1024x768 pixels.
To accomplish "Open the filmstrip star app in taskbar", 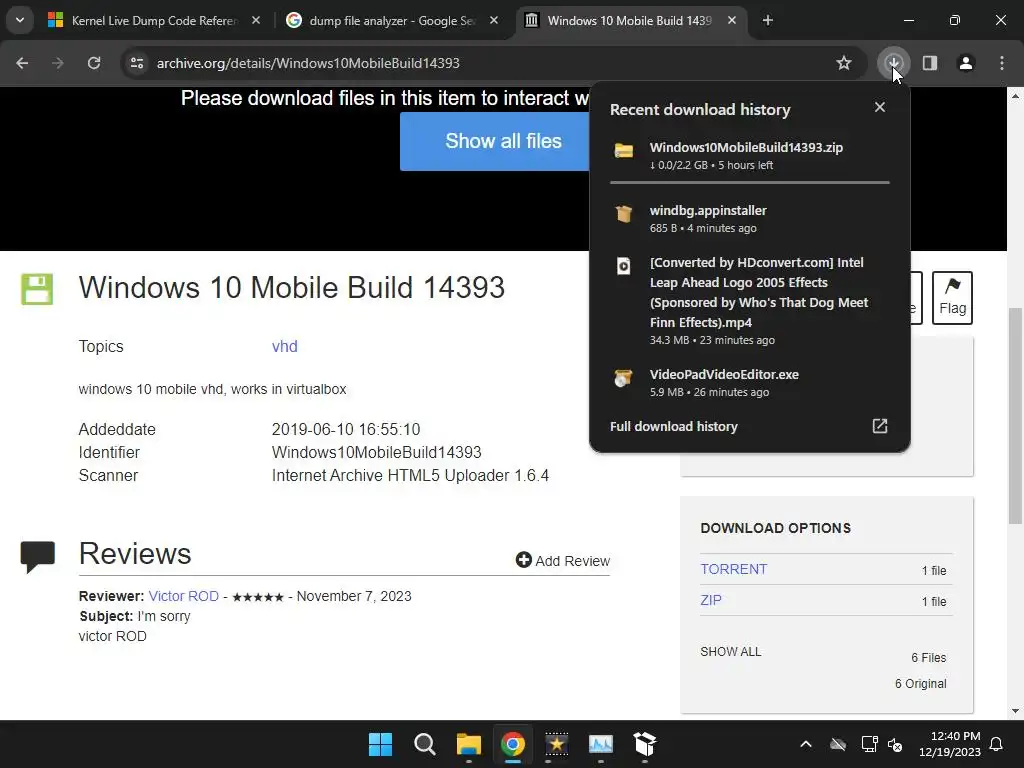I will 557,744.
